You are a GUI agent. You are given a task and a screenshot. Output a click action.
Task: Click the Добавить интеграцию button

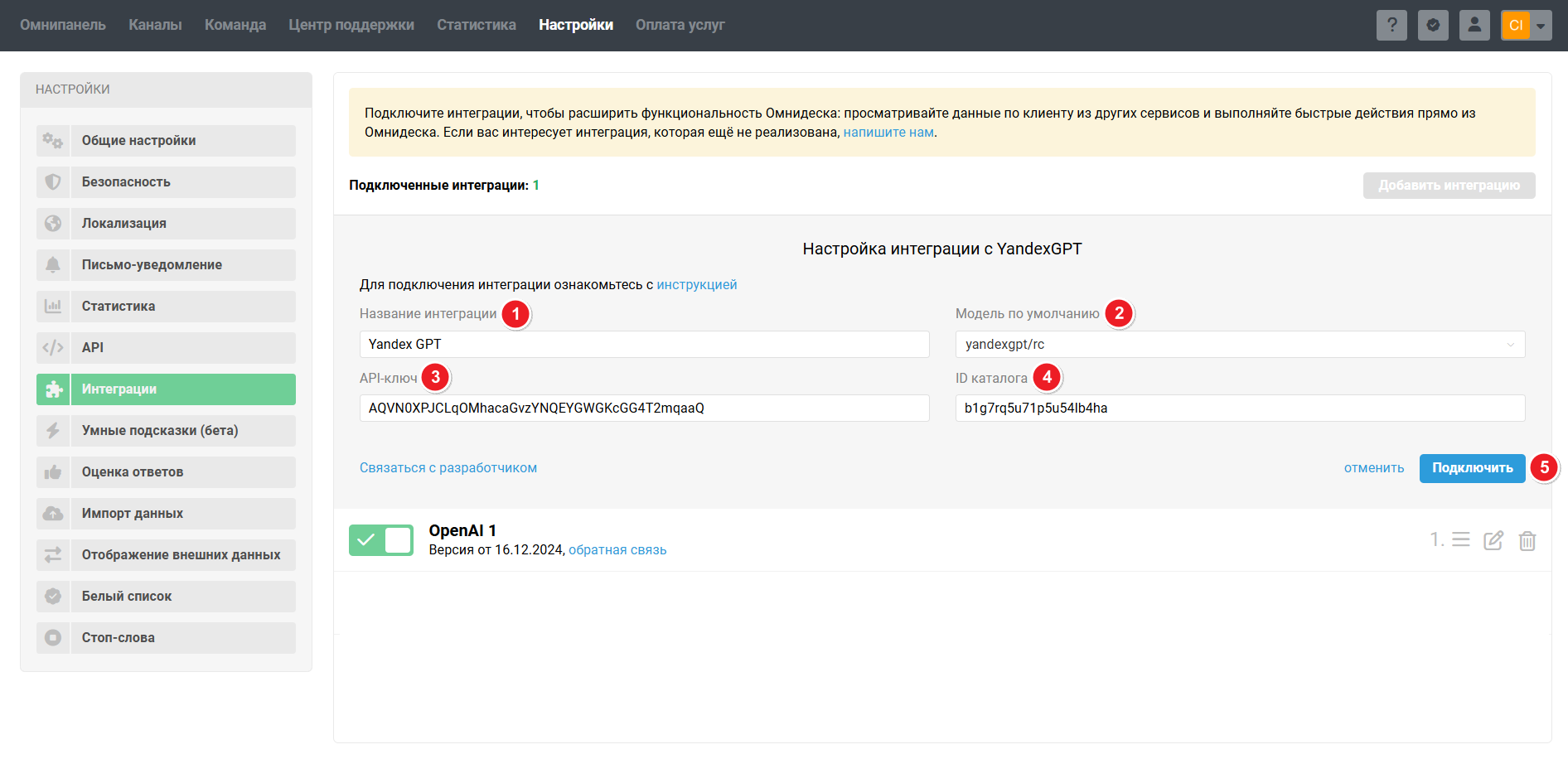point(1449,186)
